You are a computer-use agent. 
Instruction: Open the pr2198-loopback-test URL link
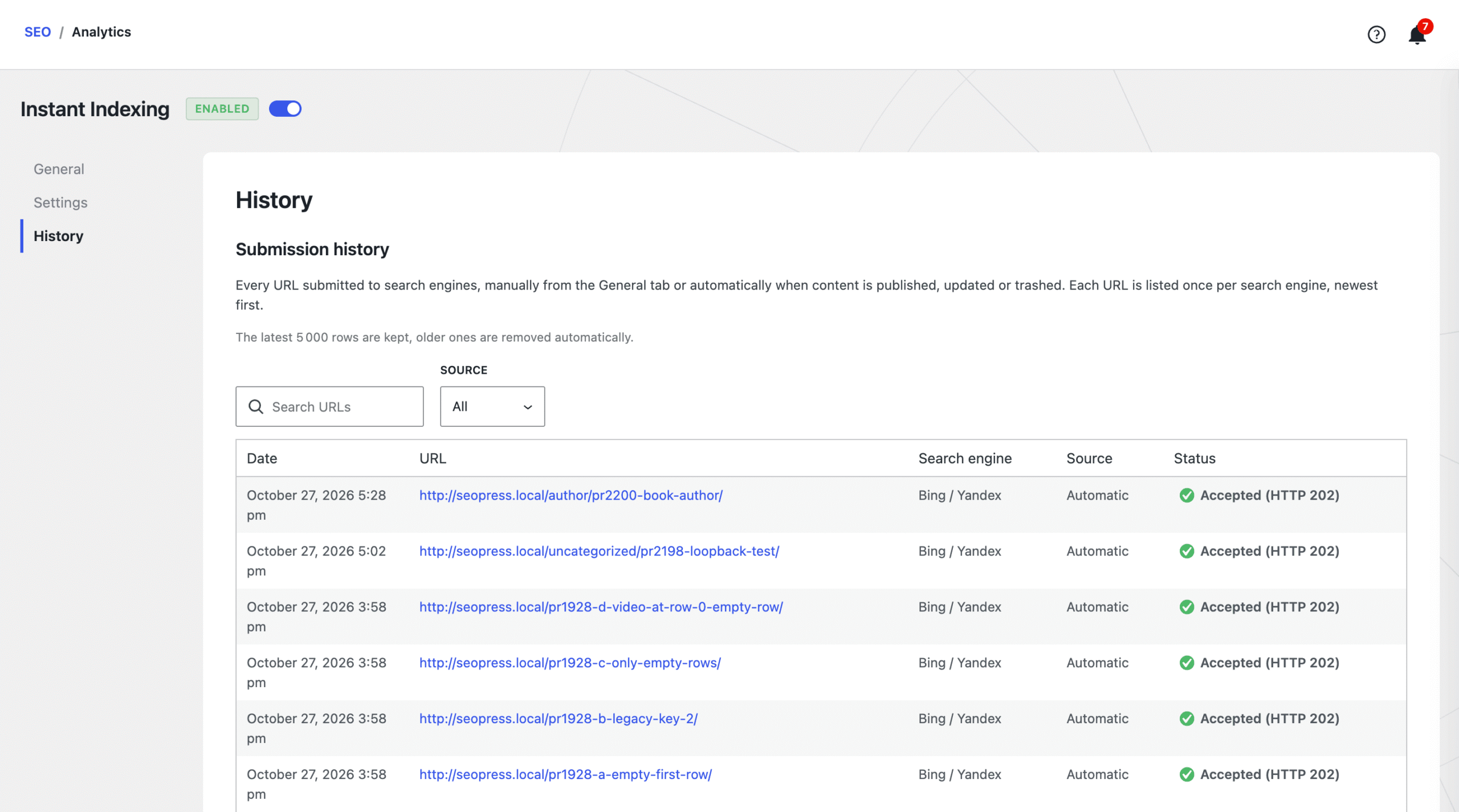click(599, 551)
